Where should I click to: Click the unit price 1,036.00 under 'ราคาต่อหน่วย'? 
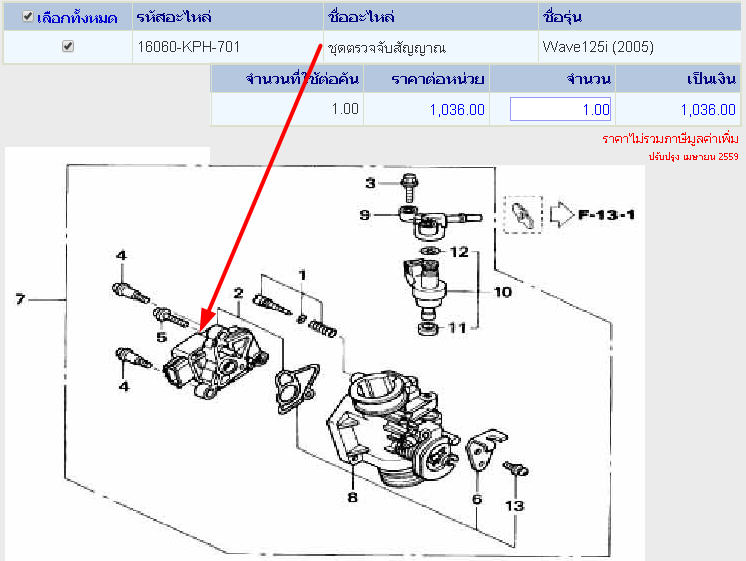(x=457, y=110)
